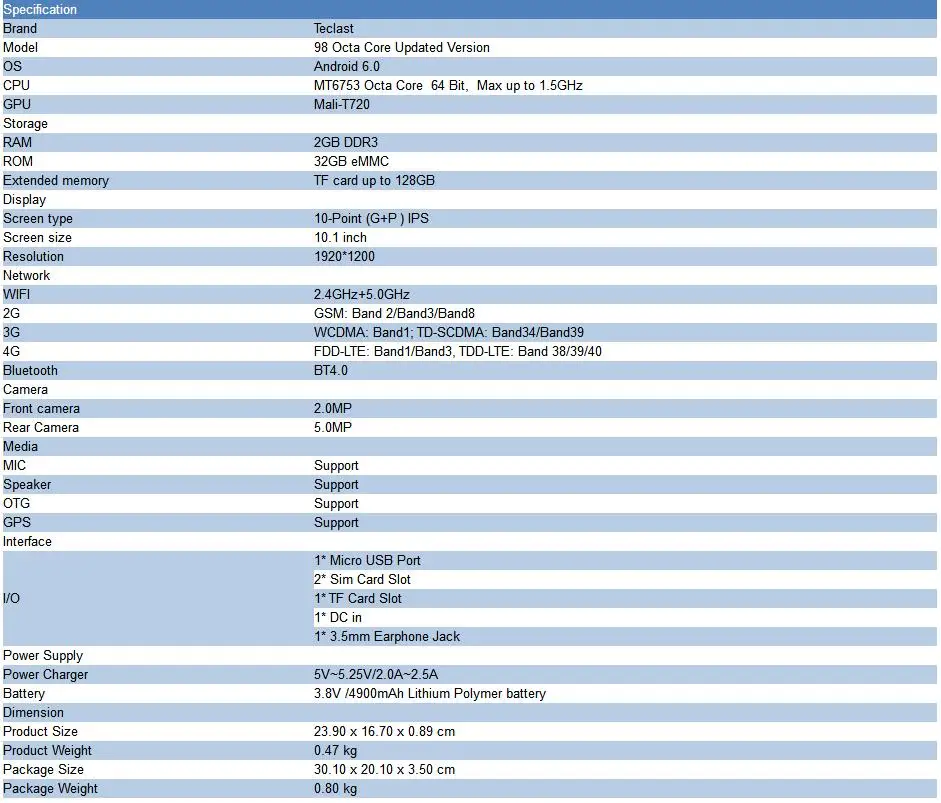The height and width of the screenshot is (803, 941).
Task: Click the 'I/O' row label
Action: click(x=11, y=599)
